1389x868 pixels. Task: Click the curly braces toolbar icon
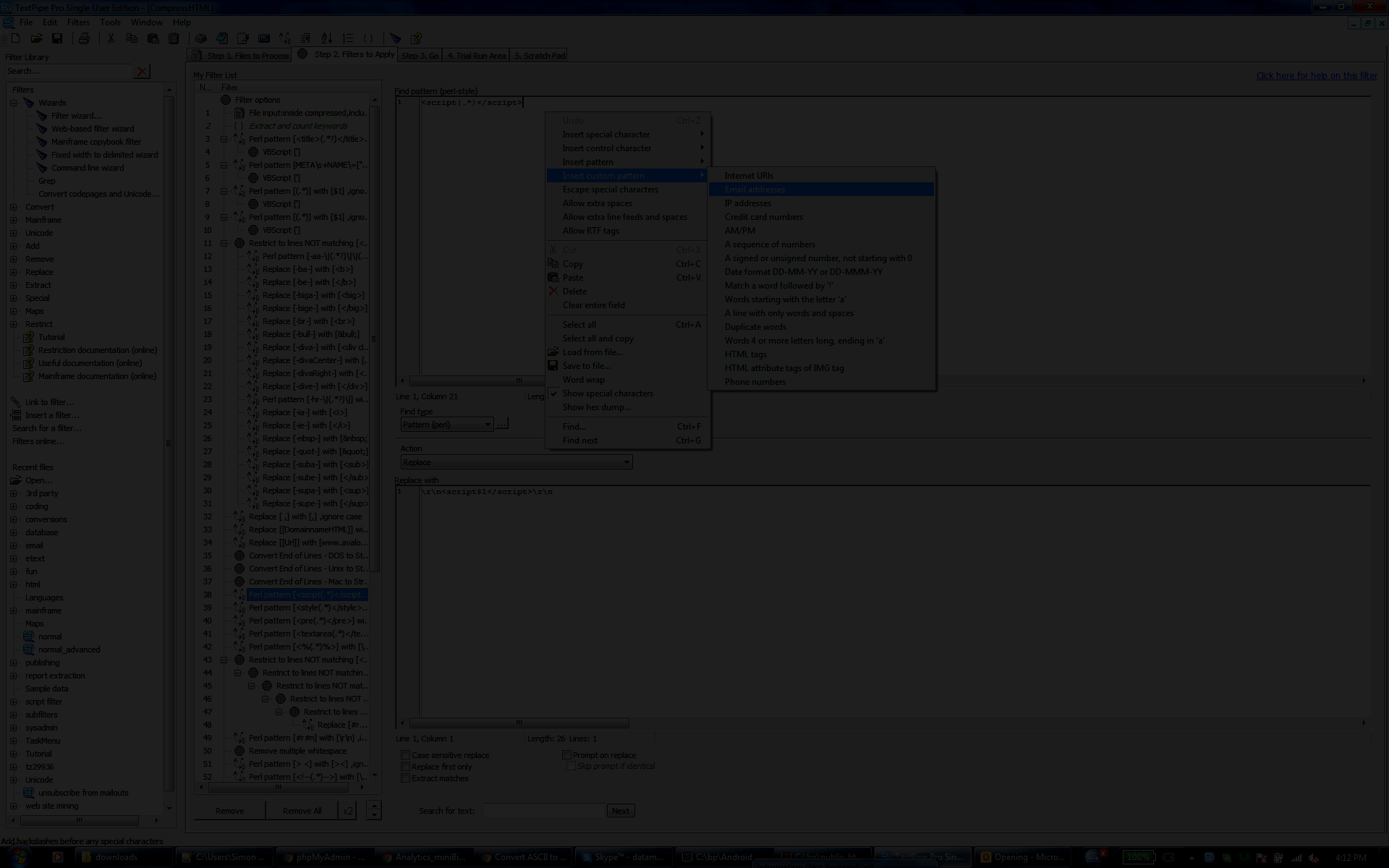tap(368, 38)
